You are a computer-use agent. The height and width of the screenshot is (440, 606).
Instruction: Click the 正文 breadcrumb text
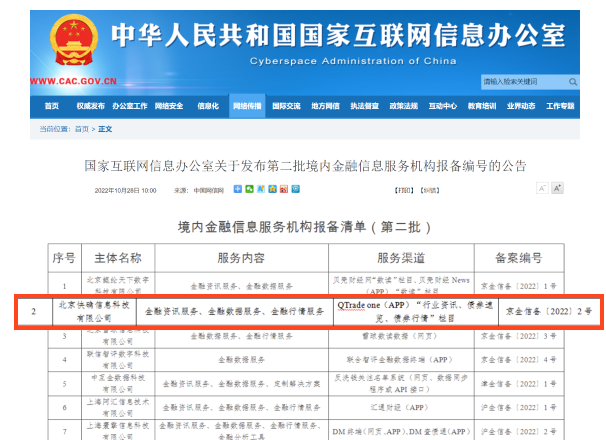105,129
